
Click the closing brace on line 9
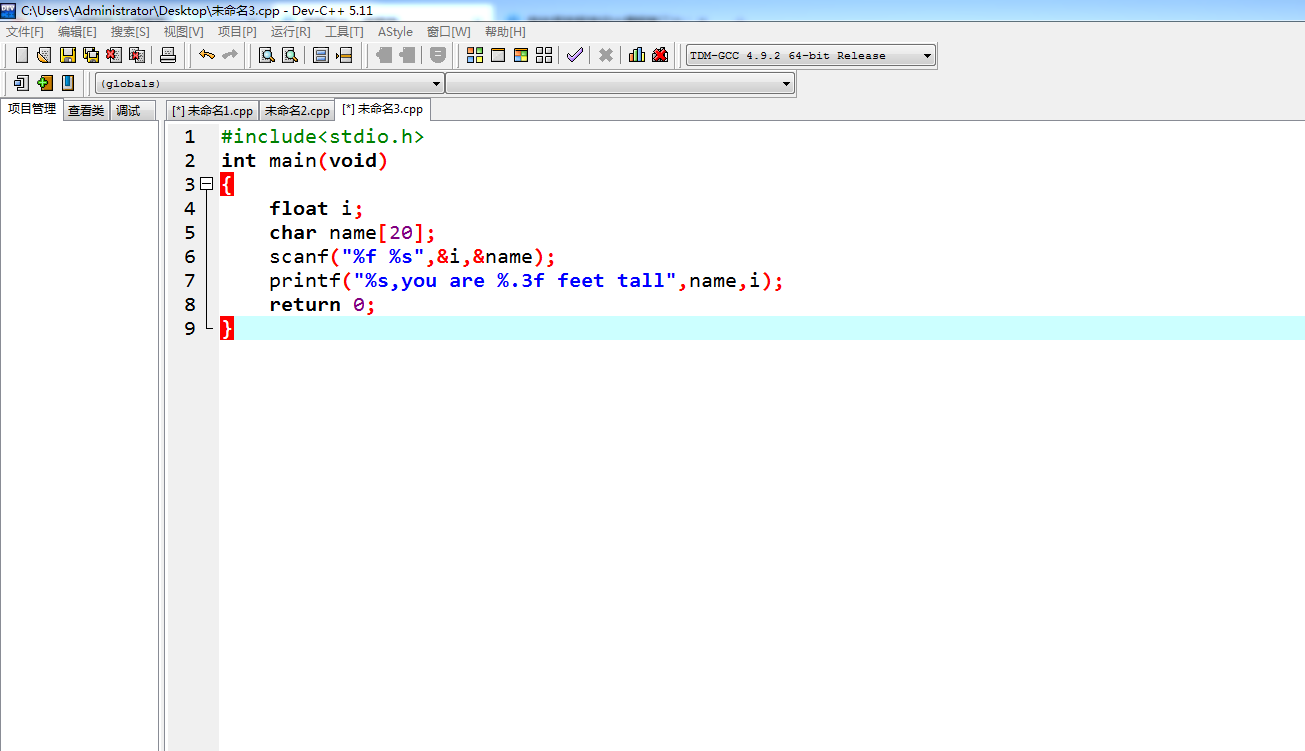[x=227, y=328]
